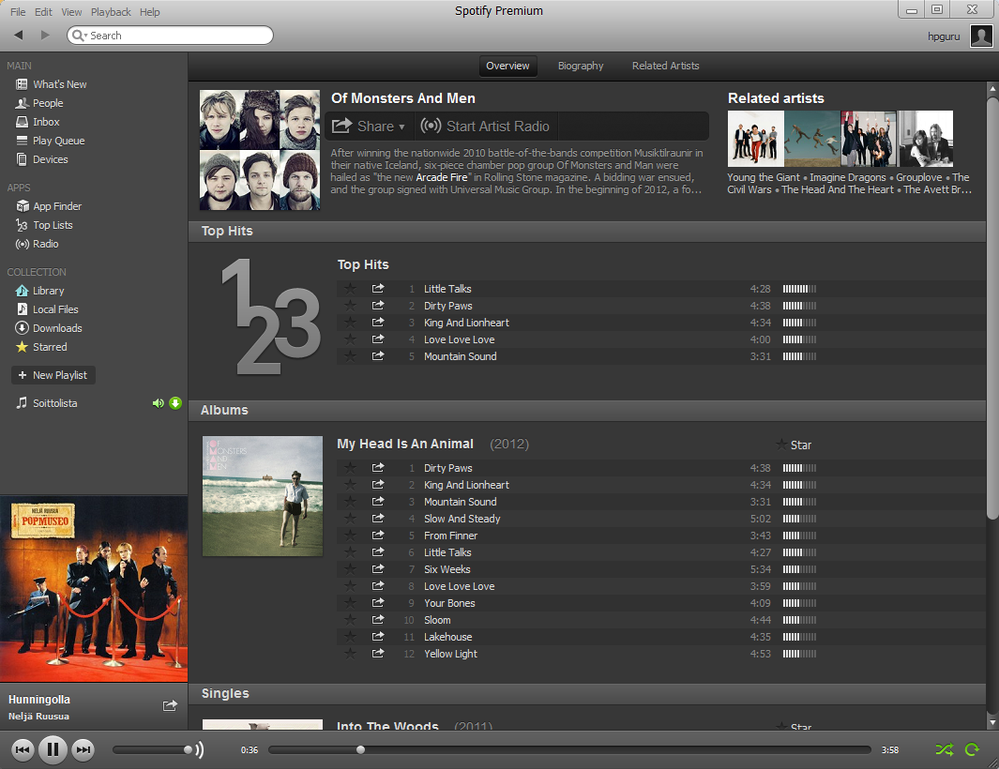Screen dimensions: 999x769
Task: Click the speaker now-playing icon on Soittolista
Action: [158, 403]
